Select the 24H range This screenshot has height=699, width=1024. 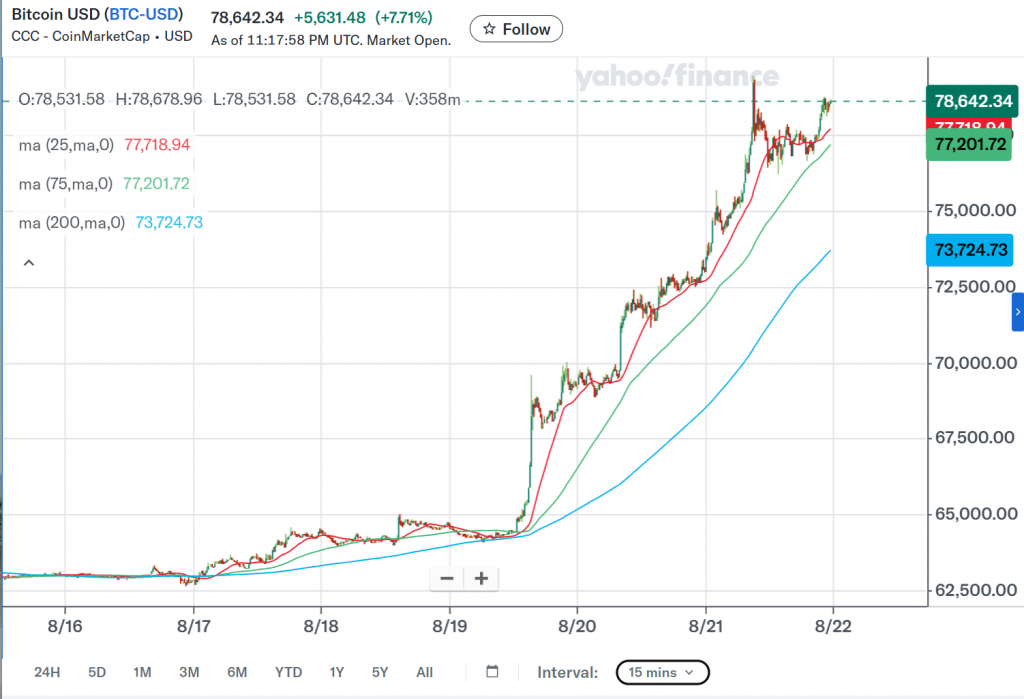(x=47, y=672)
